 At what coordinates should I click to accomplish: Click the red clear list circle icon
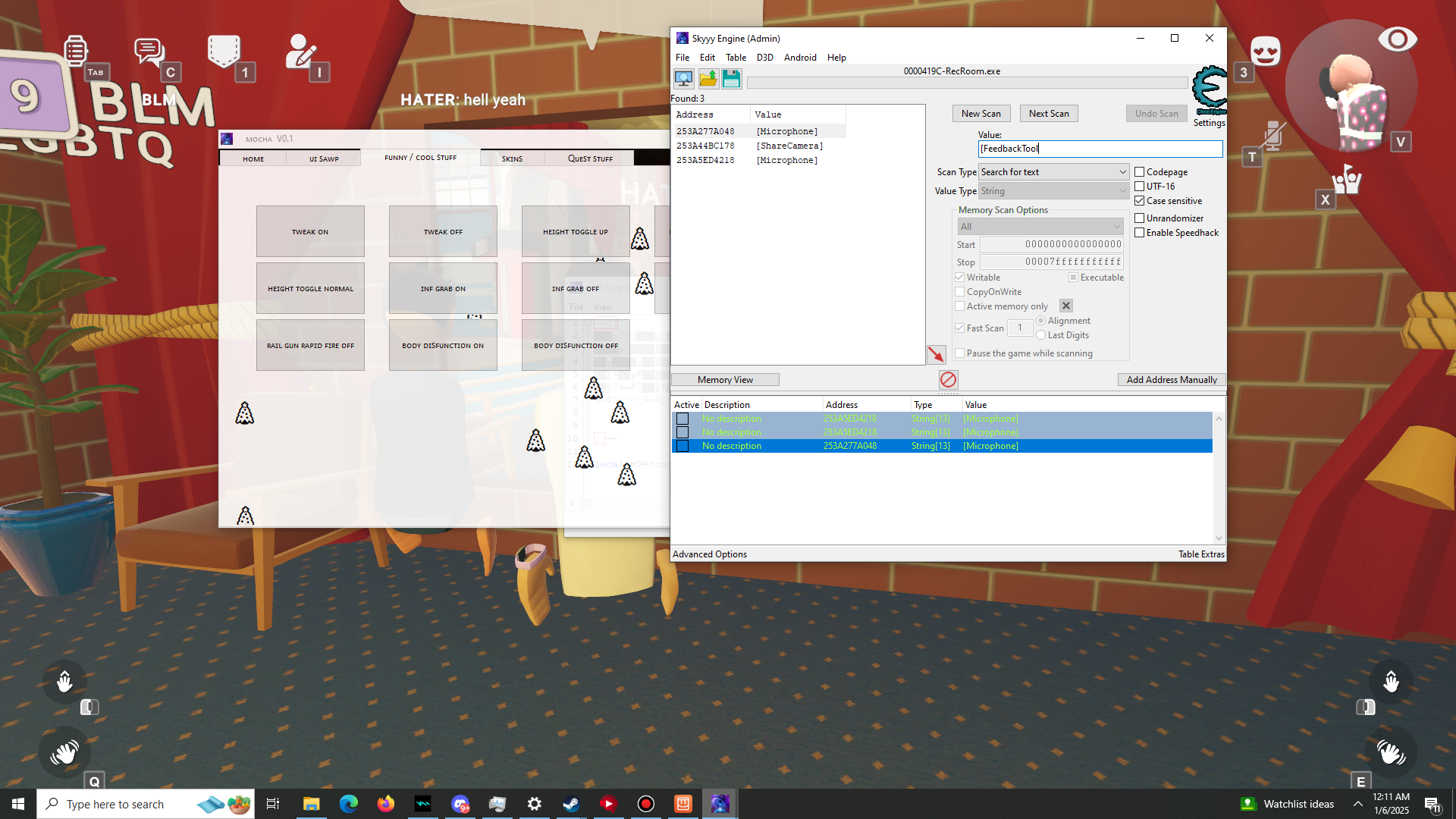coord(948,380)
